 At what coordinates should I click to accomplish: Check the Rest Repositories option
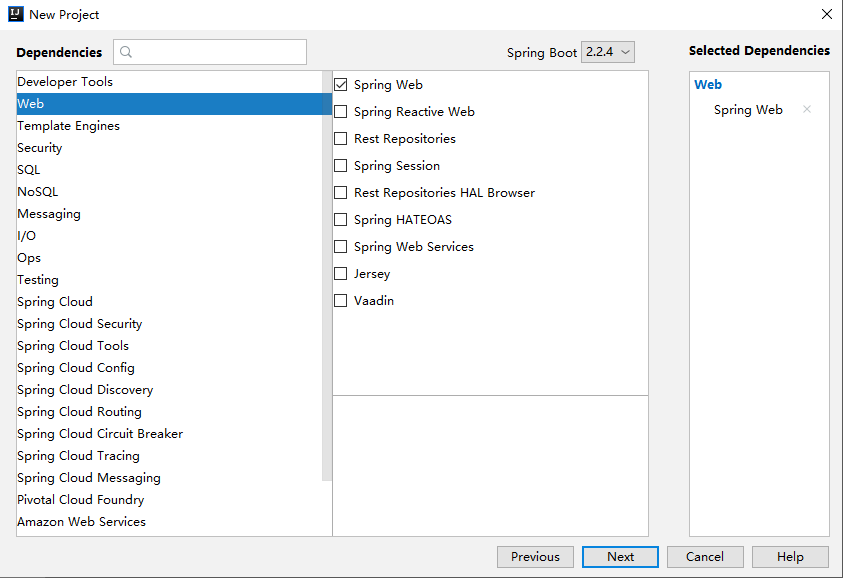pyautogui.click(x=340, y=138)
